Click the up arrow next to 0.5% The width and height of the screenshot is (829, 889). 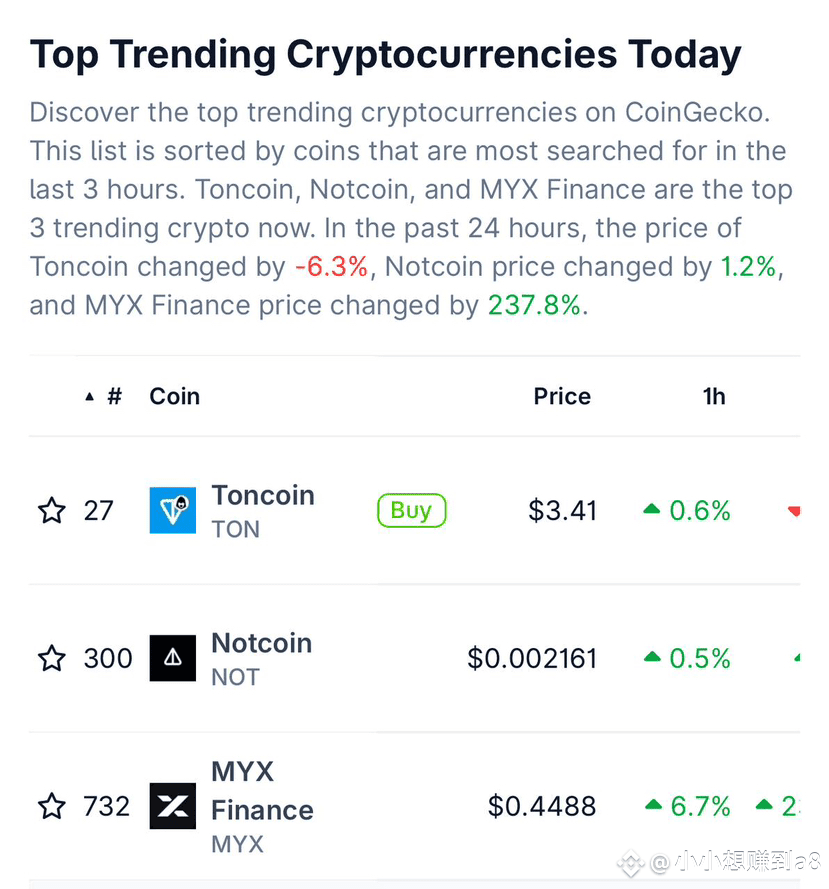pos(653,657)
